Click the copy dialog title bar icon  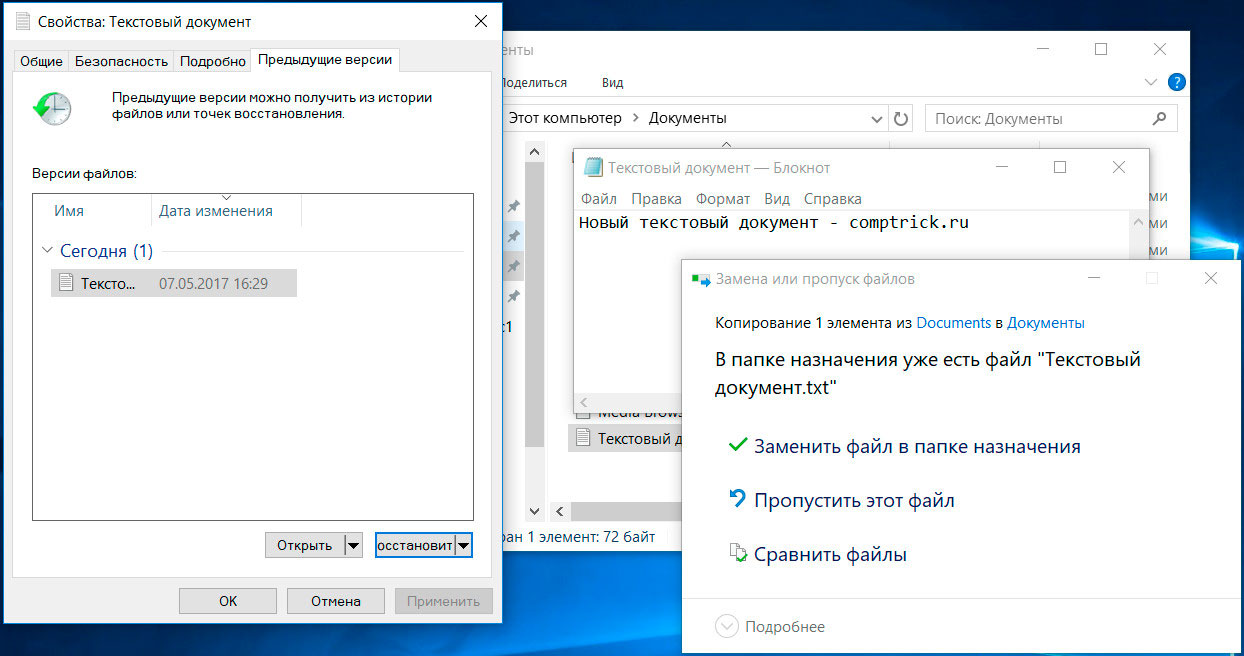point(700,279)
